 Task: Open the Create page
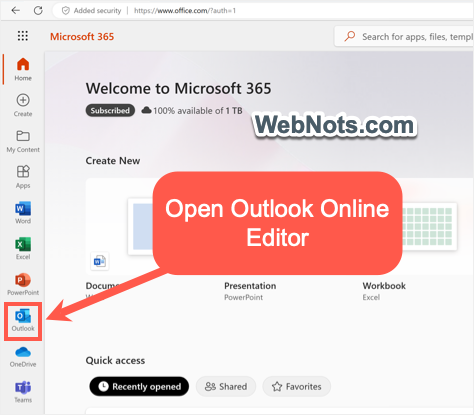[23, 105]
